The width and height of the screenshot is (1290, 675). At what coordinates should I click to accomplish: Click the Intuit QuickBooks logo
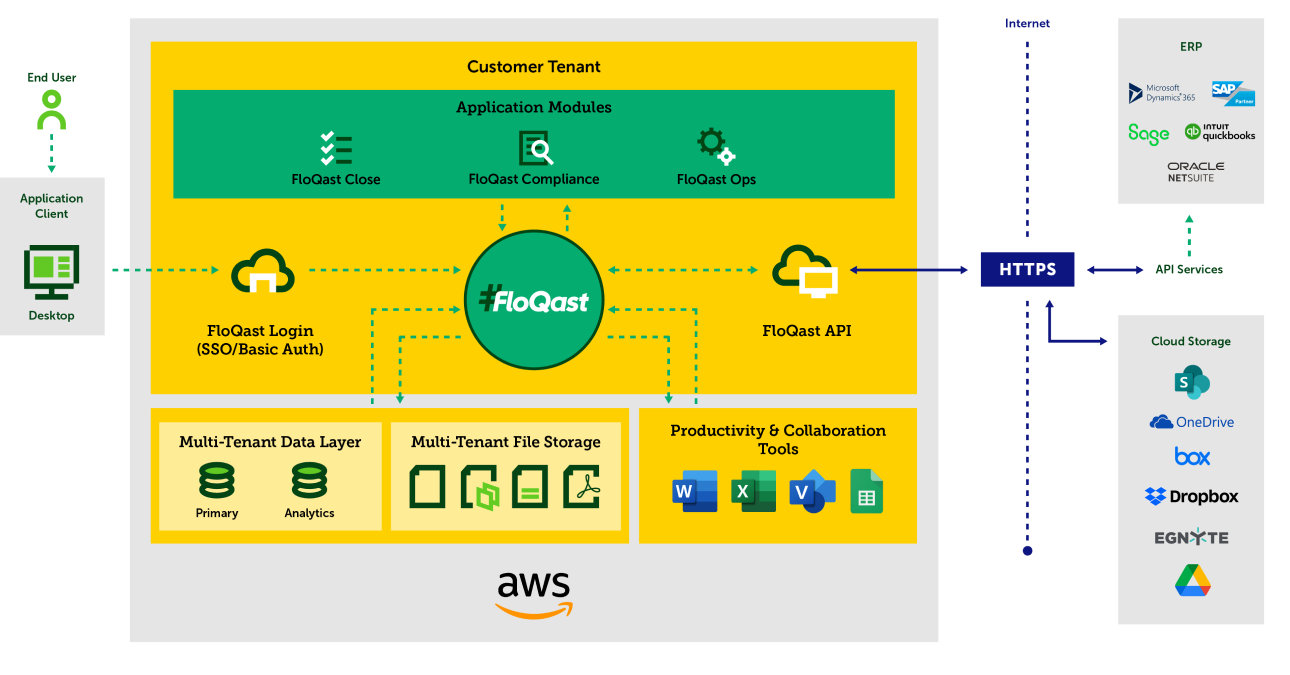[1219, 132]
